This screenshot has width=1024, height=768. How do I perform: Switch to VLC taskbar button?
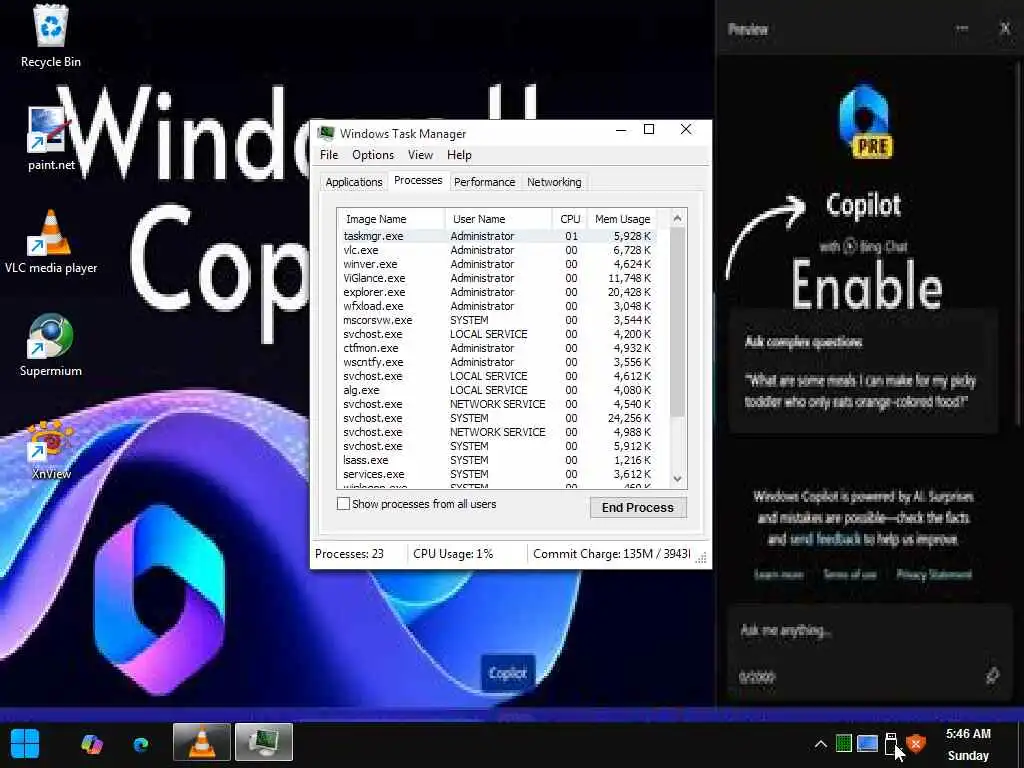(202, 742)
